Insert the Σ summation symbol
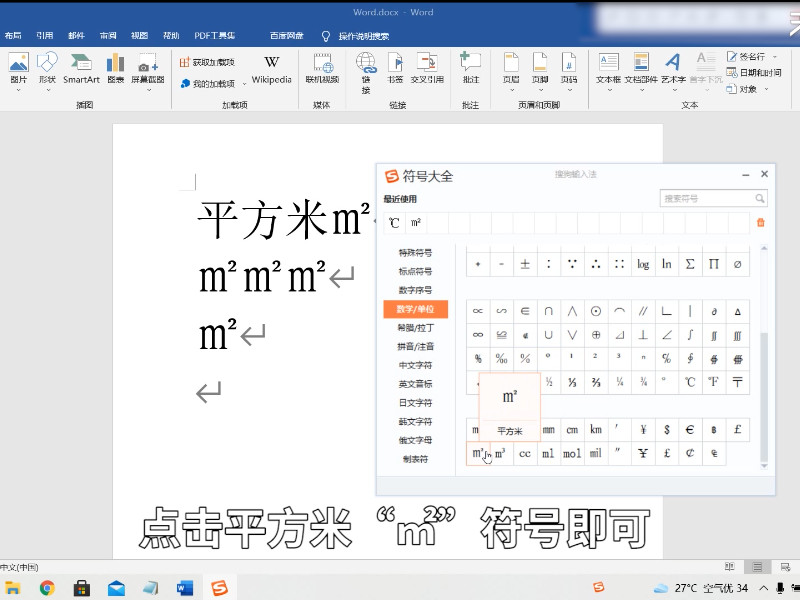Screen dimensions: 800x600 coord(690,264)
